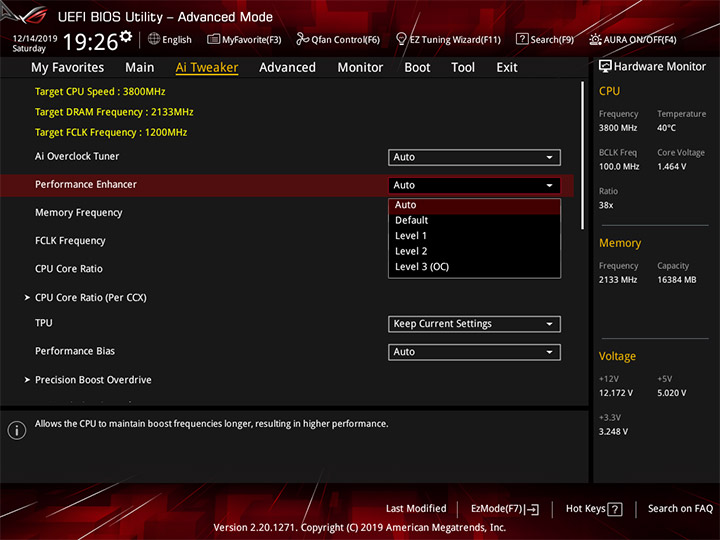
Task: Open Search on FAQ link
Action: [680, 509]
